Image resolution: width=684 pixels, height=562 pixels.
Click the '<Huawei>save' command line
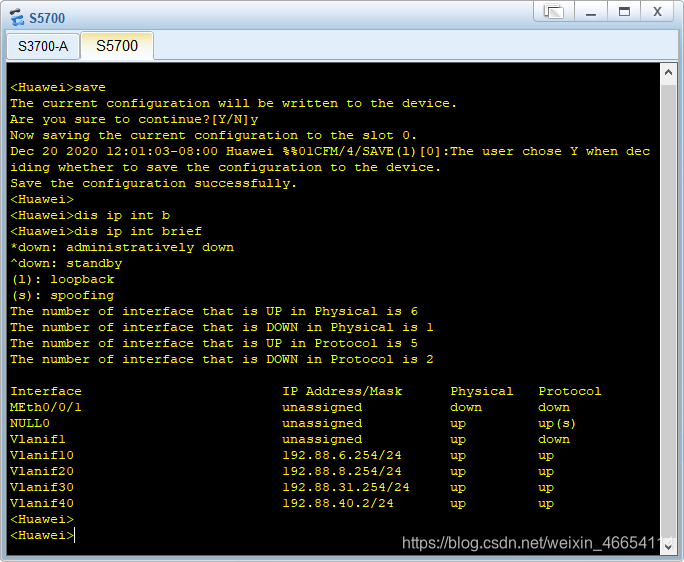(58, 87)
